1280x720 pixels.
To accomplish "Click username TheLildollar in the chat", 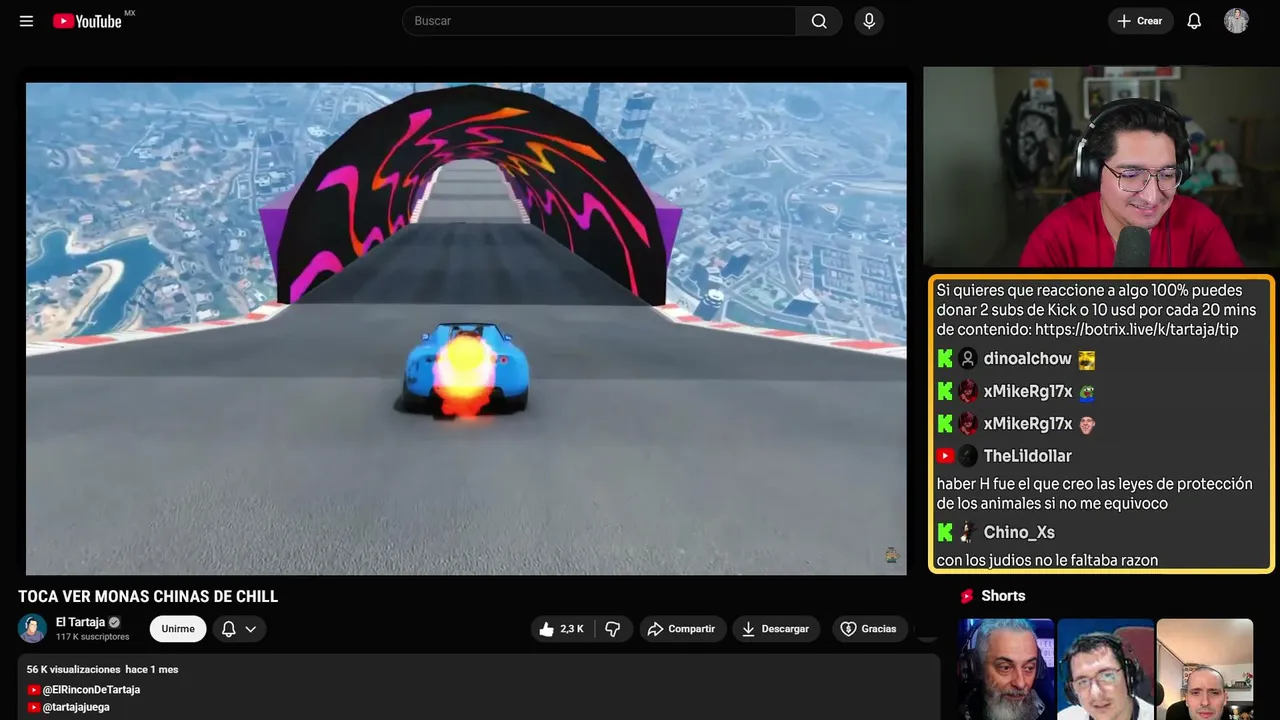I will tap(1027, 456).
